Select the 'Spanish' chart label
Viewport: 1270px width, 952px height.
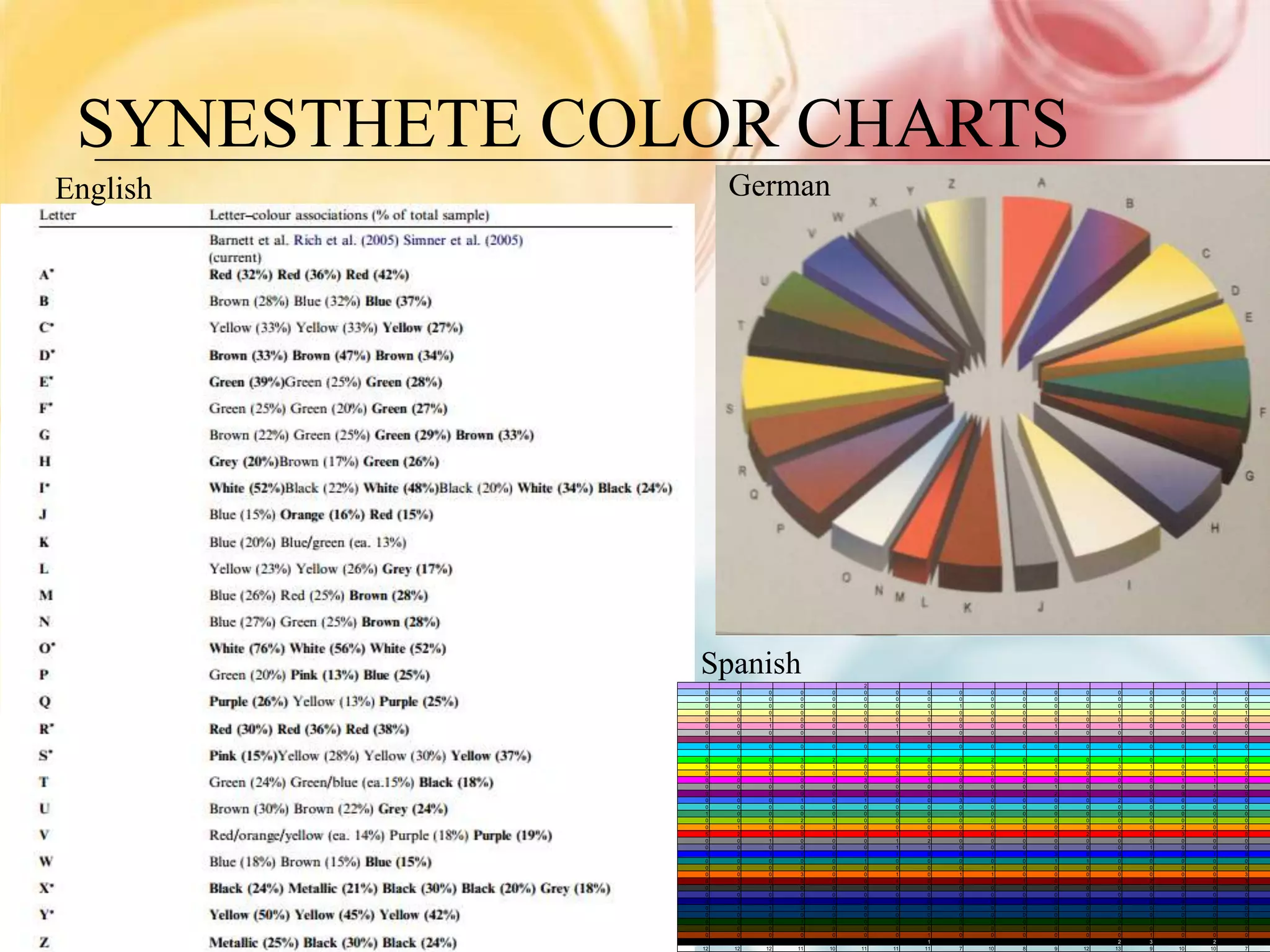[x=751, y=663]
